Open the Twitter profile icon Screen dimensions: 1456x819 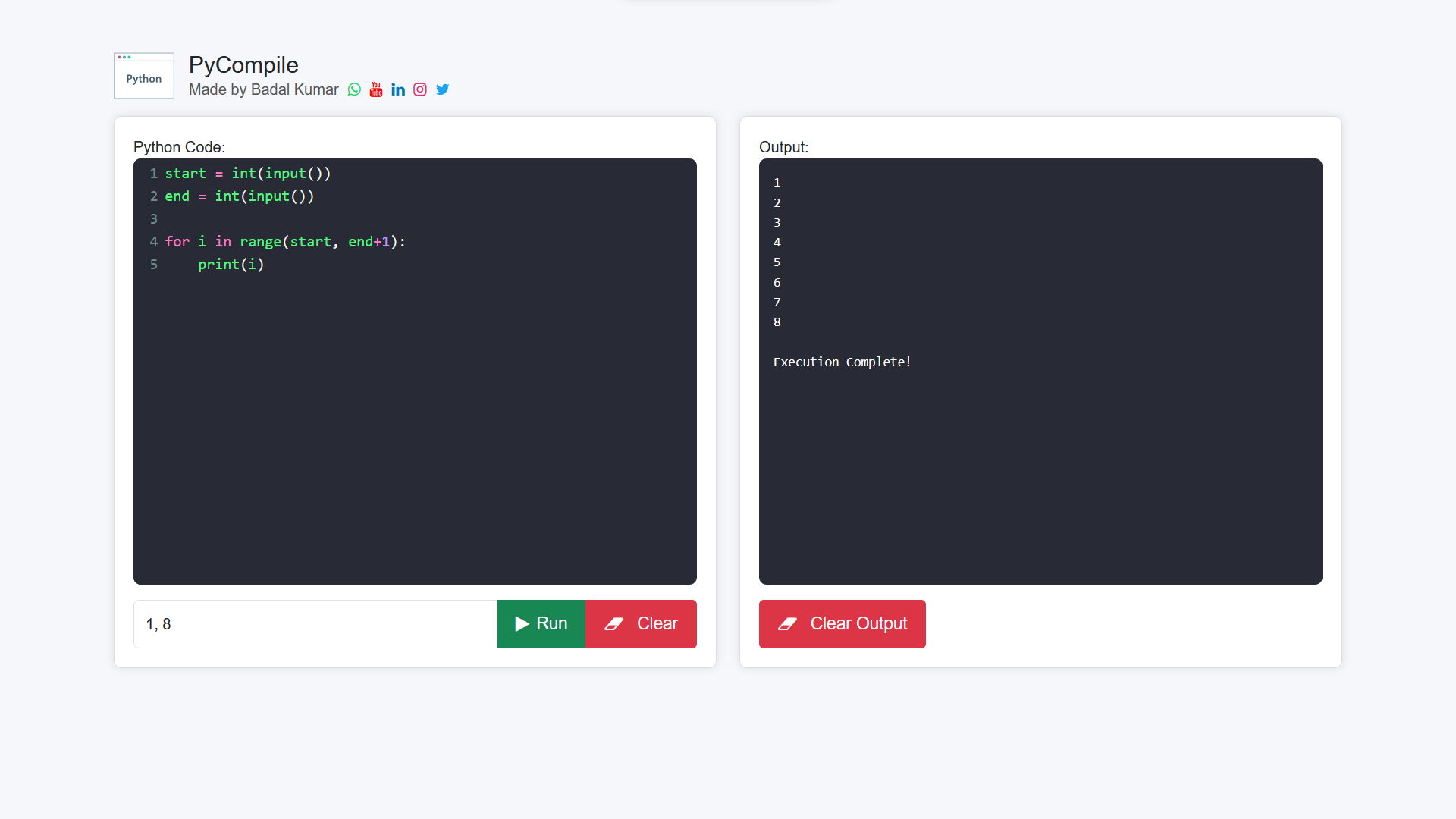443,89
